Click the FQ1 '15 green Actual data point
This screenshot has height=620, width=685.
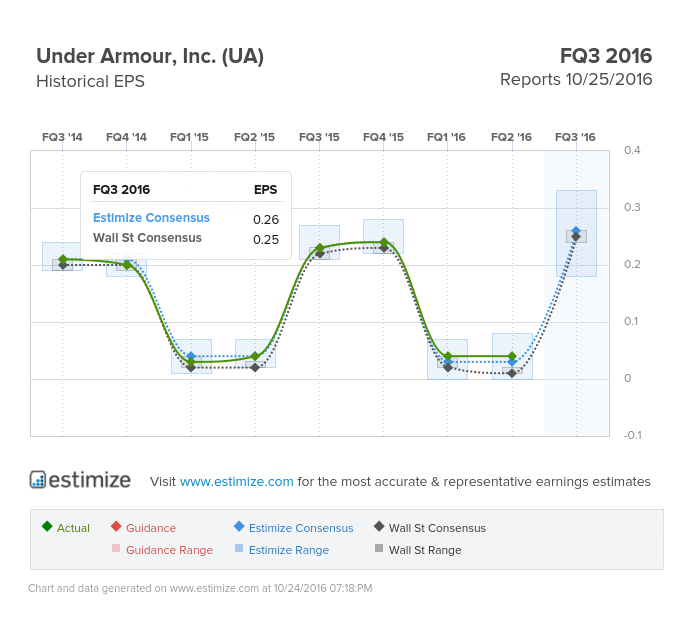coord(191,362)
